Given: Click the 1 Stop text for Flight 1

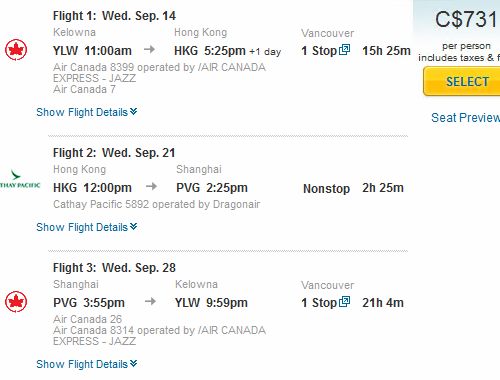Looking at the screenshot, I should coord(319,51).
